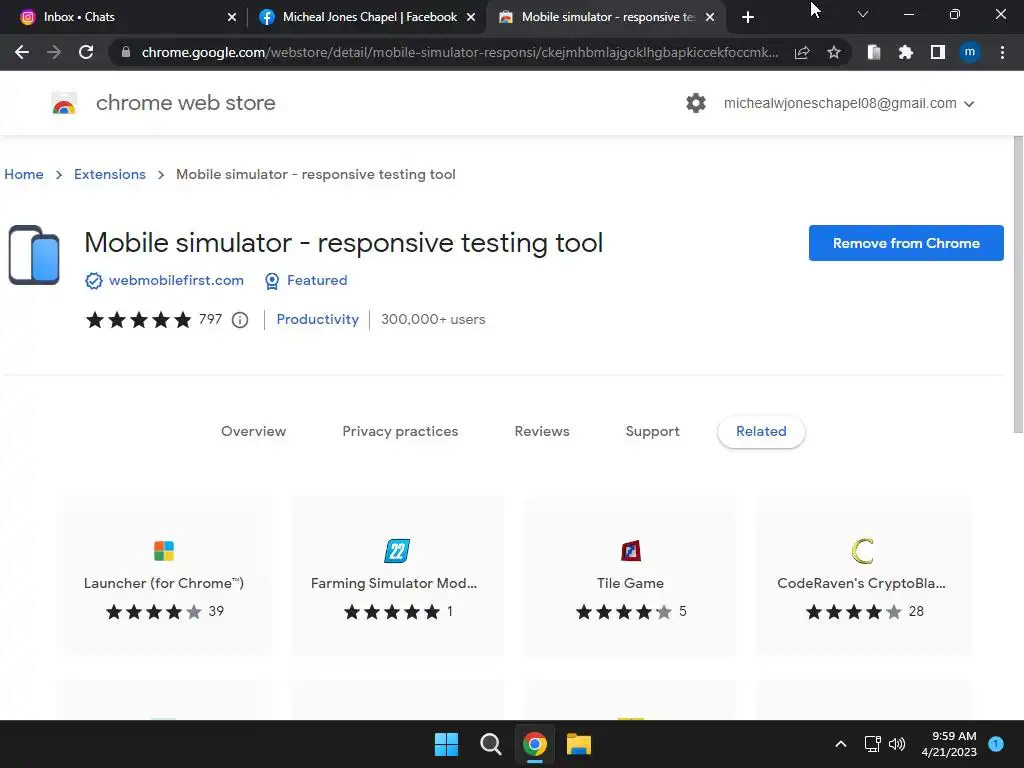Select the Related tab
Viewport: 1024px width, 768px height.
pos(761,432)
